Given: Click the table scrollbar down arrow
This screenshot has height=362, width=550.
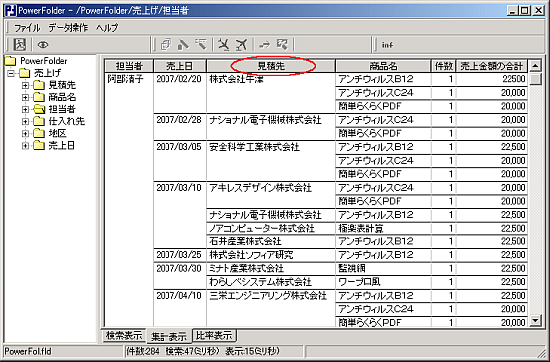Looking at the screenshot, I should tap(535, 320).
